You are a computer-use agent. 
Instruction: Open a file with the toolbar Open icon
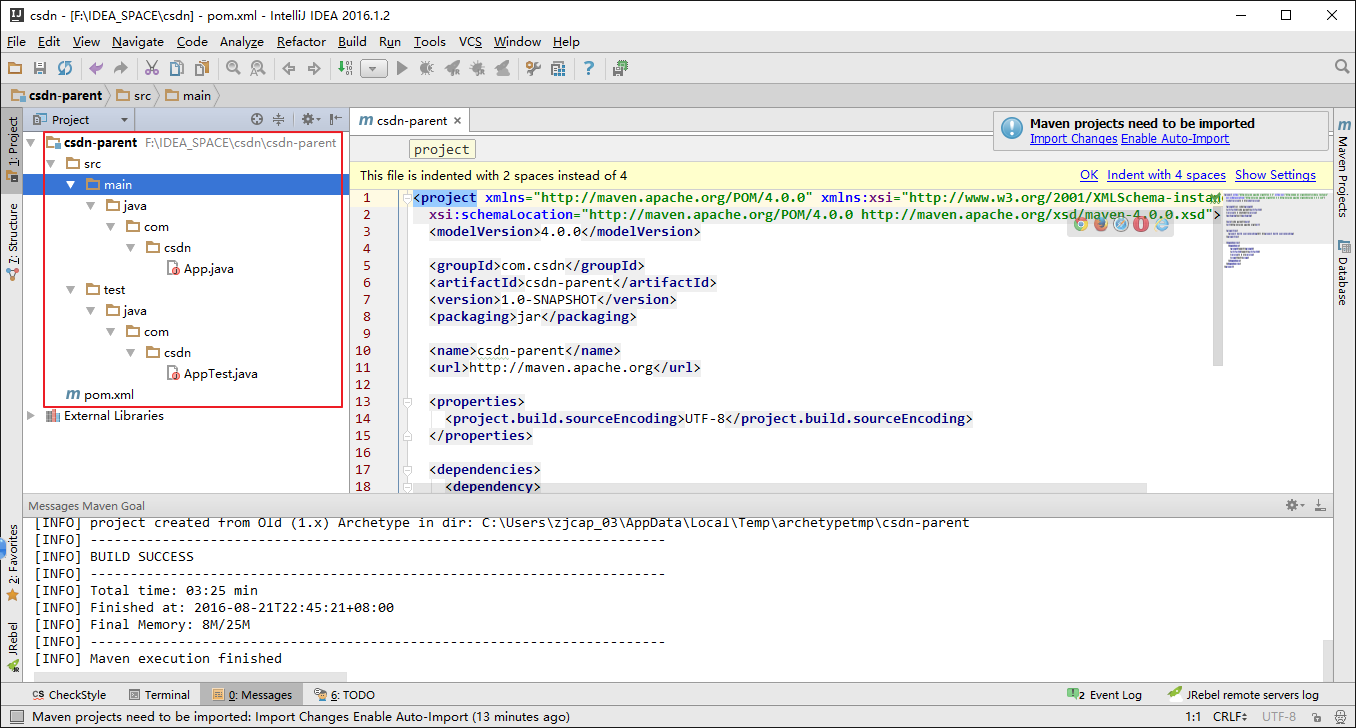coord(15,68)
